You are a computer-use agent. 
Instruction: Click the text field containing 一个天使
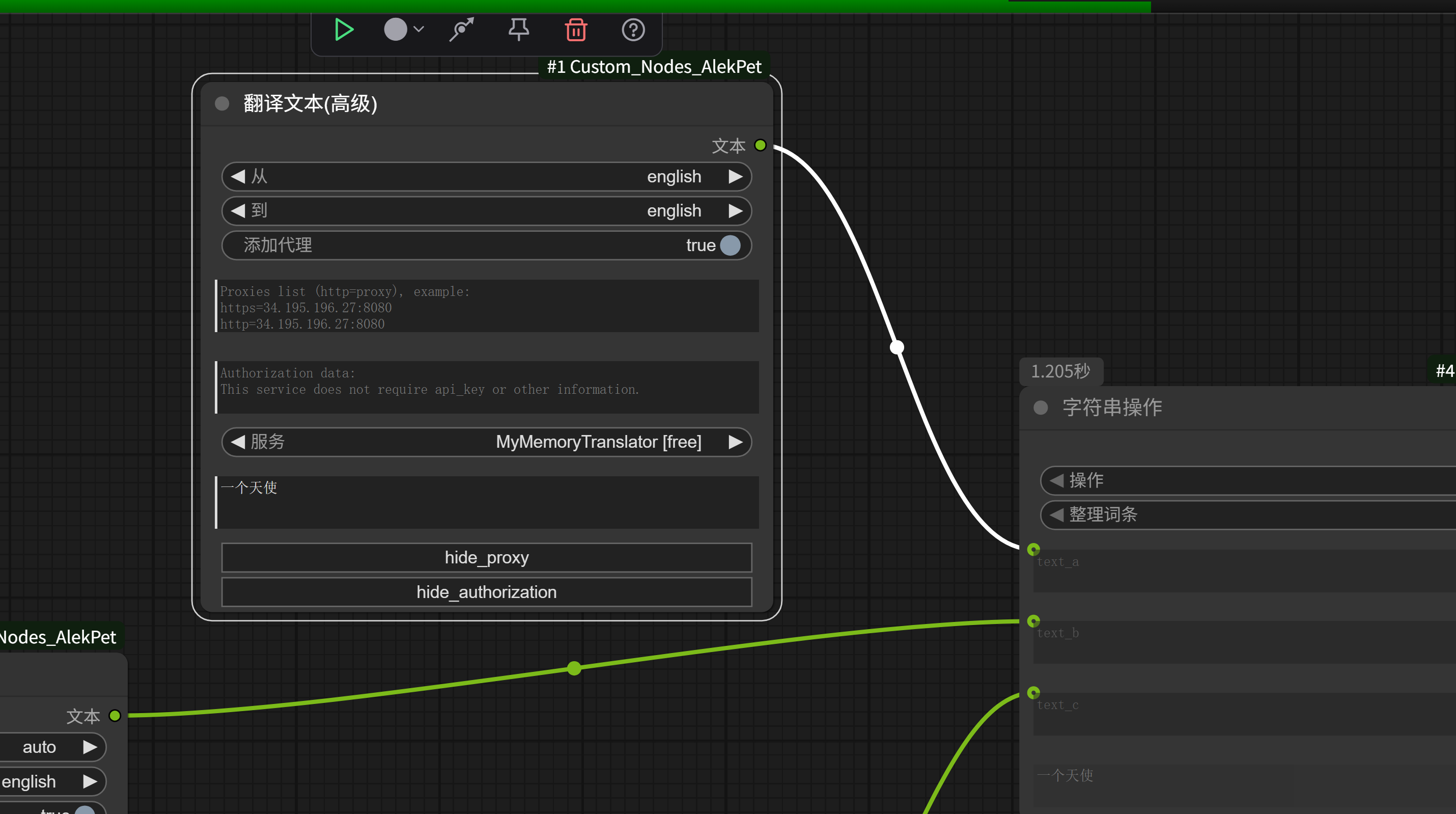click(x=487, y=502)
